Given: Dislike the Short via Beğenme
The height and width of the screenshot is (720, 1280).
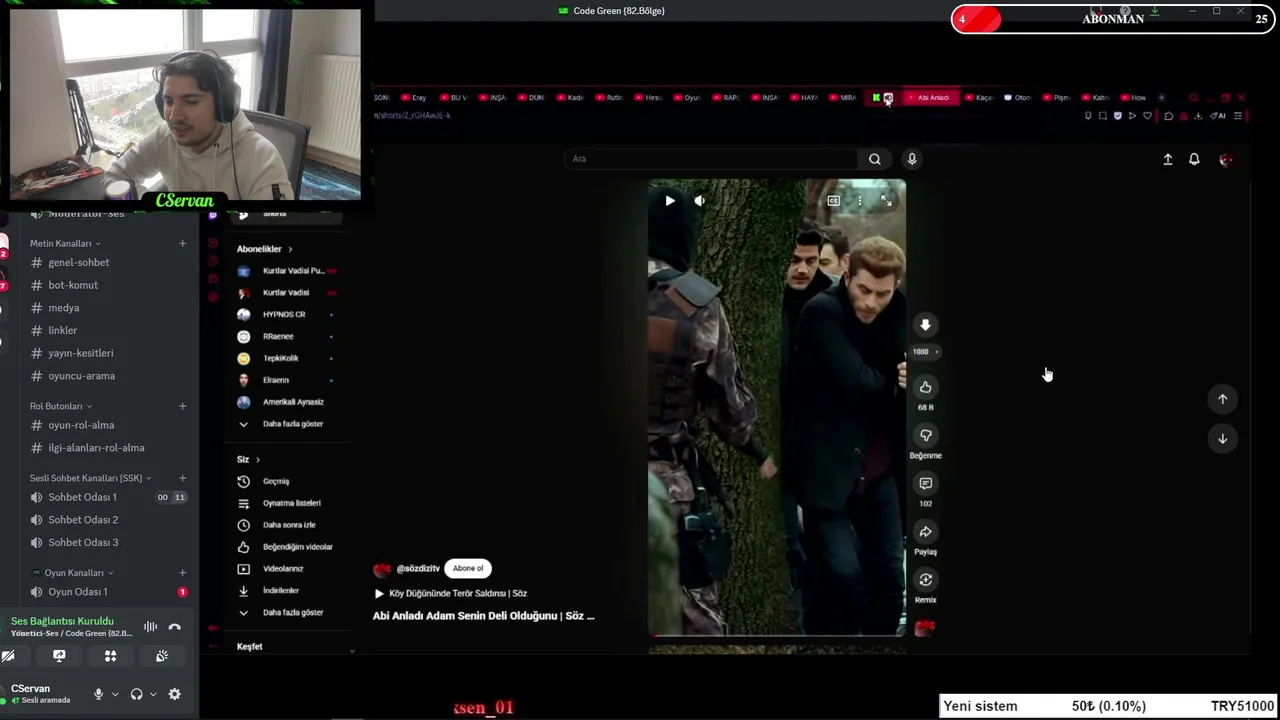Looking at the screenshot, I should tap(925, 435).
